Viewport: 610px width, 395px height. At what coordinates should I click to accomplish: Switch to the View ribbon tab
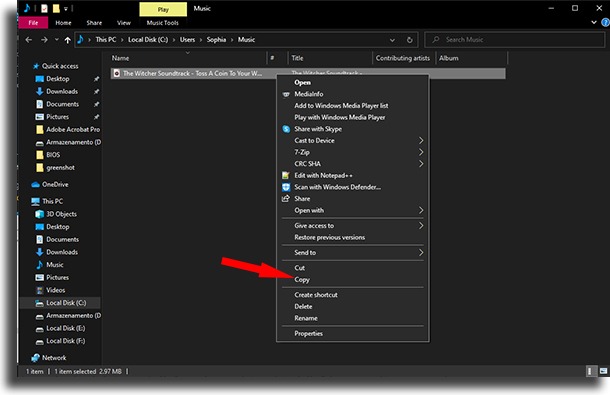tap(124, 23)
